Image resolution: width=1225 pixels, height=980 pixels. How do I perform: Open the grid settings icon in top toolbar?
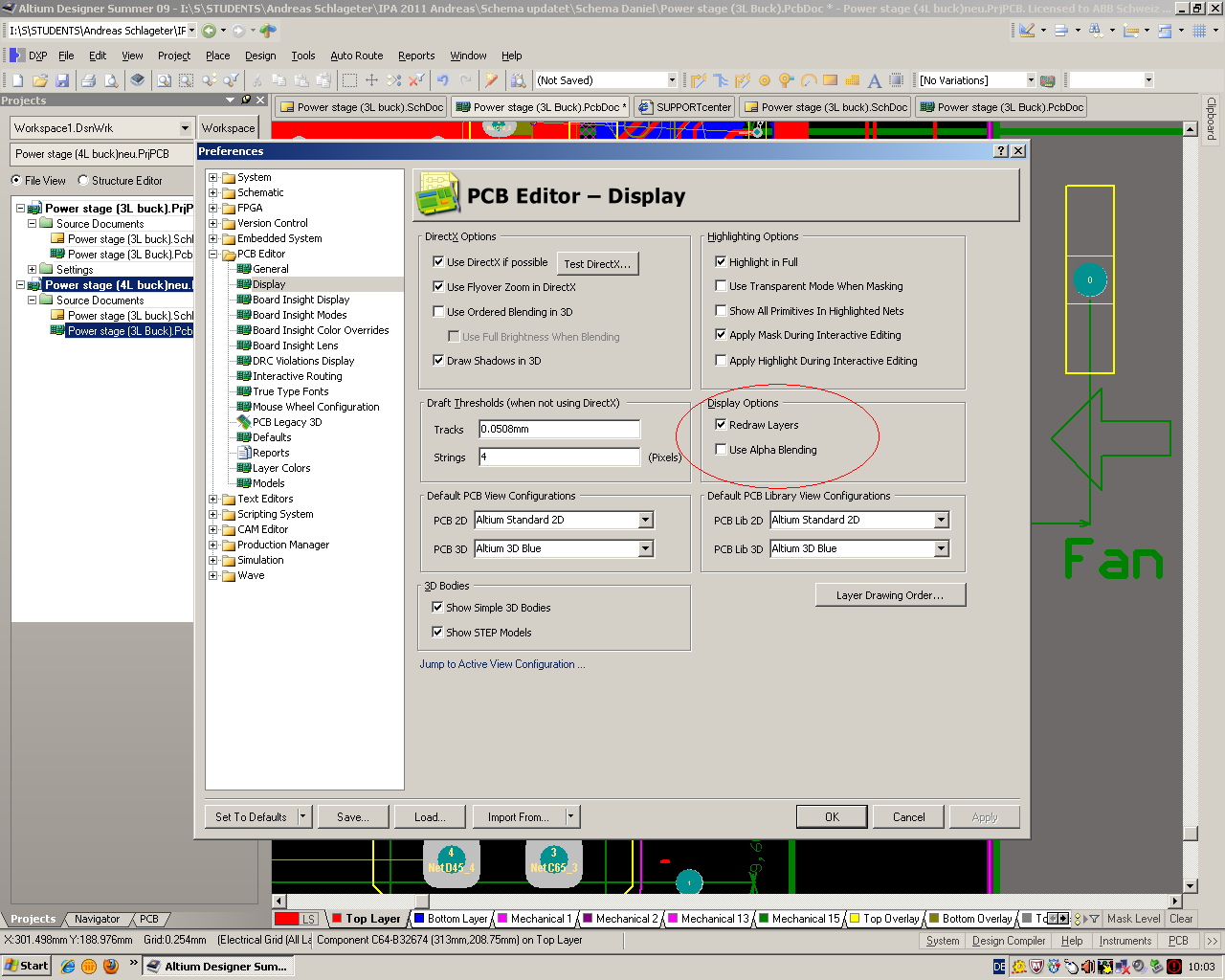(x=1199, y=31)
